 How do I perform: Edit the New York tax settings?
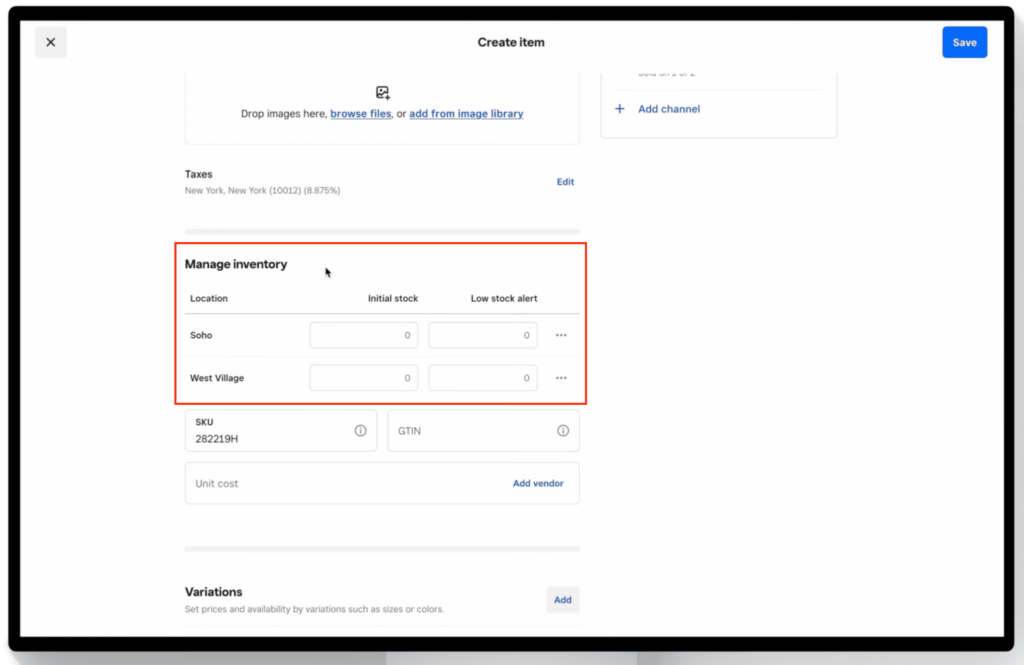565,182
